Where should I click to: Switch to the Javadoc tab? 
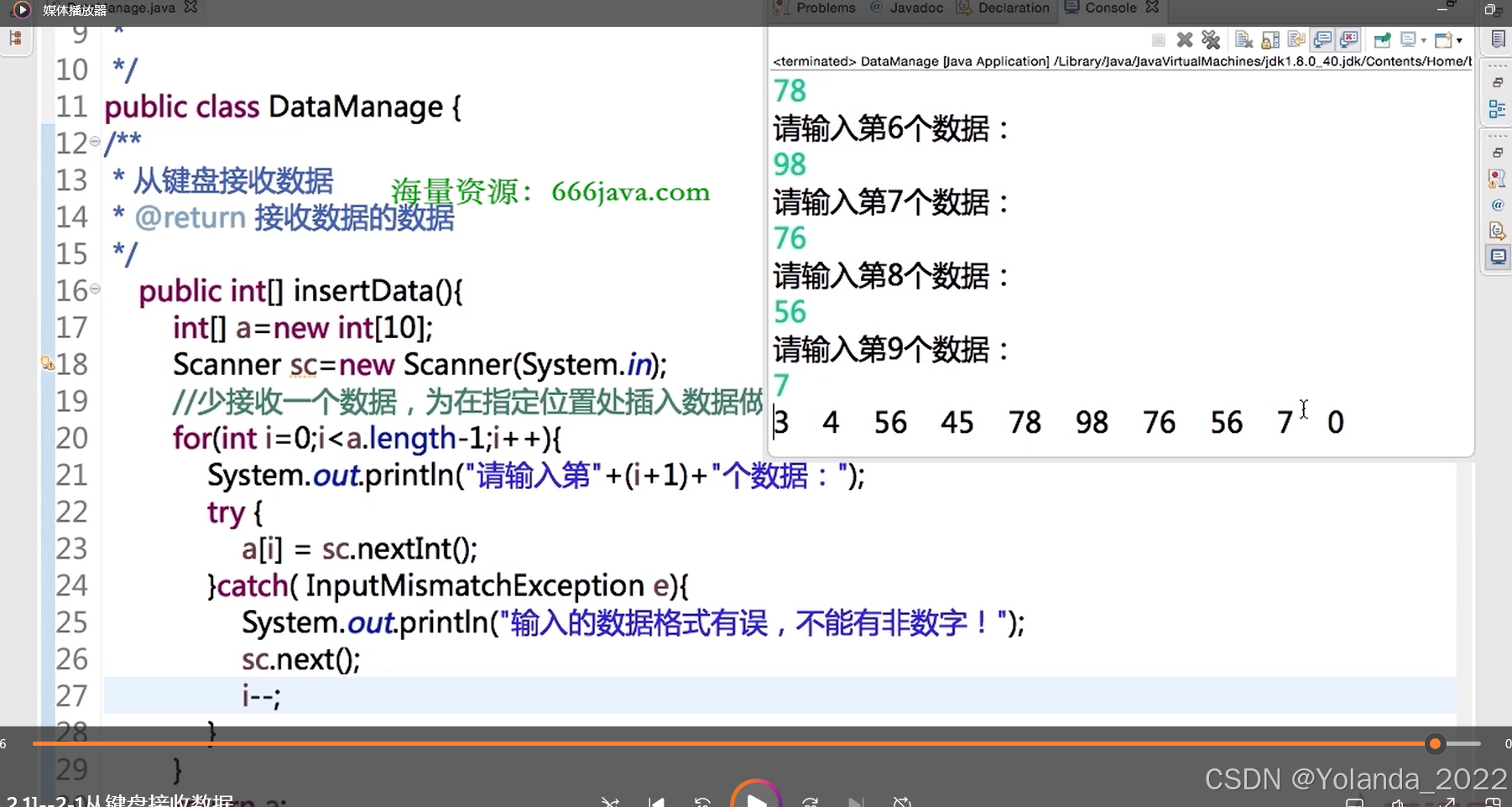click(906, 8)
